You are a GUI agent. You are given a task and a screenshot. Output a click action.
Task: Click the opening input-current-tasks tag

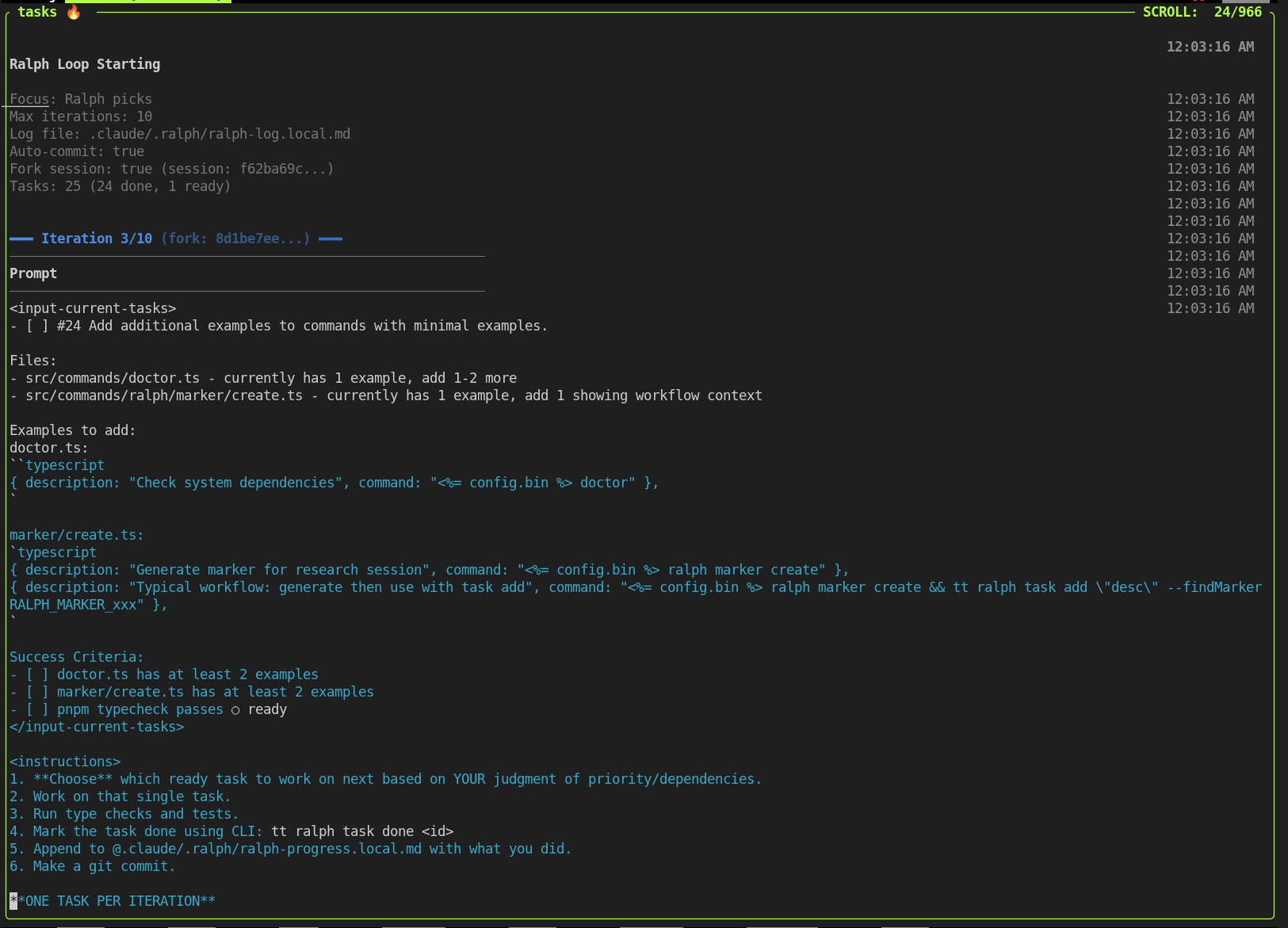pyautogui.click(x=93, y=308)
